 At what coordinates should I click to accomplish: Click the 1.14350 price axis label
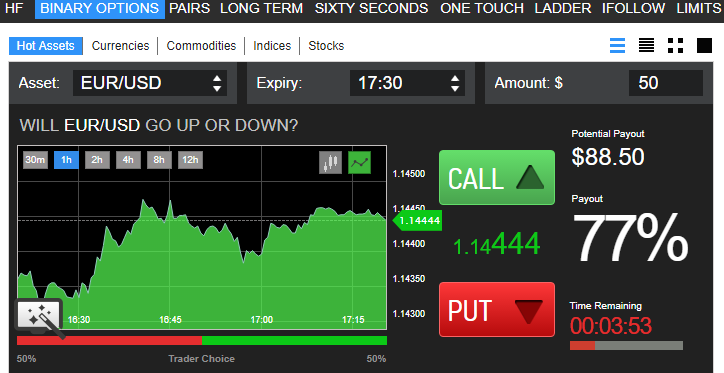pos(409,279)
